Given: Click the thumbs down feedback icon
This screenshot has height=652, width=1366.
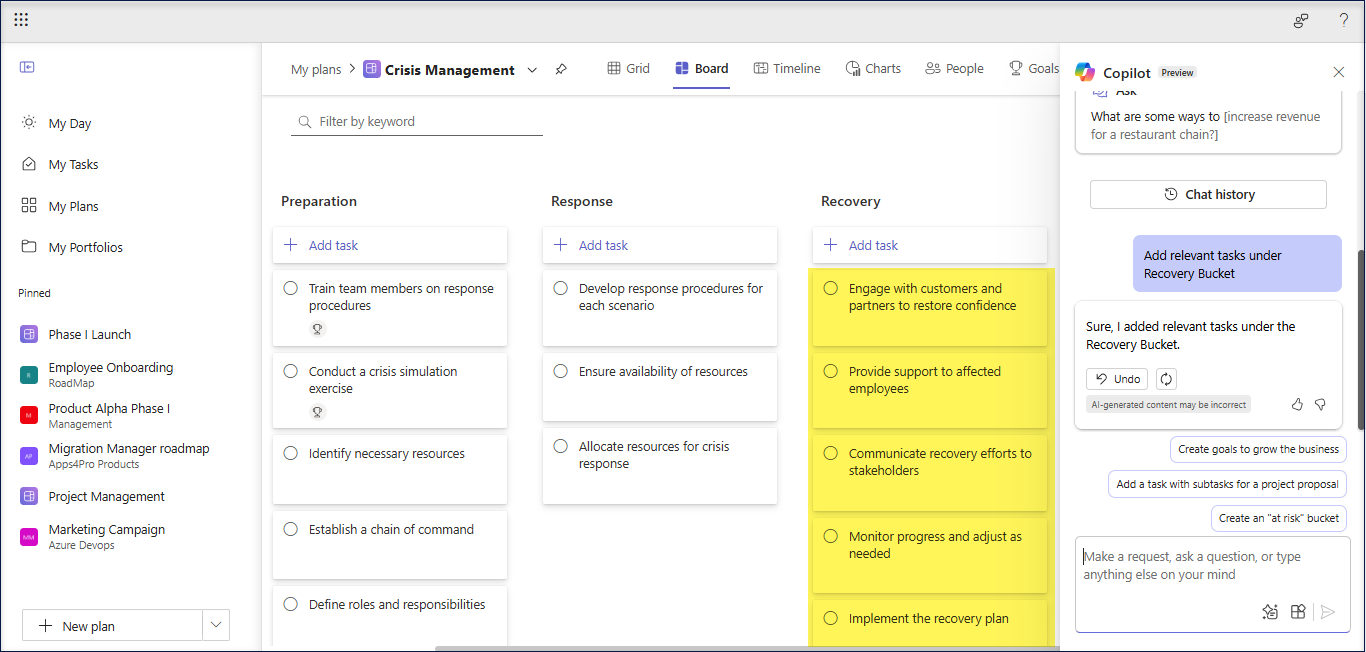Looking at the screenshot, I should coord(1320,405).
